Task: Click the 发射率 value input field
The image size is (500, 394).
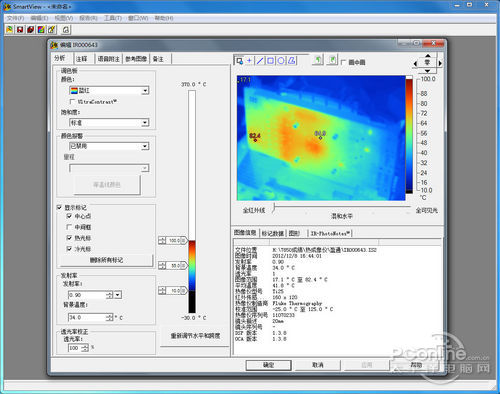Action: [87, 295]
